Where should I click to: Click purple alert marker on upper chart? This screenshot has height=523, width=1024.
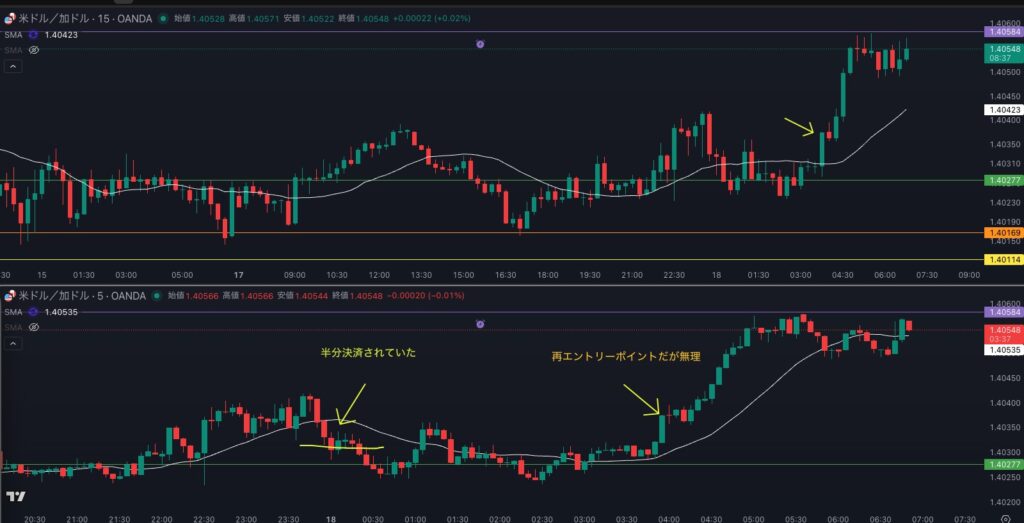(480, 45)
